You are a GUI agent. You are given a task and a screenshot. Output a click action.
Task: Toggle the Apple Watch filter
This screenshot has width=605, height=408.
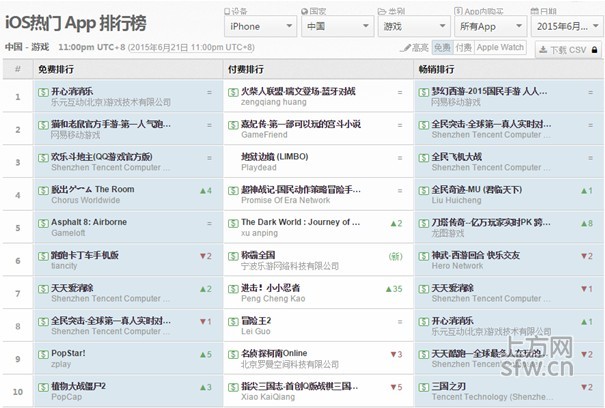point(500,48)
